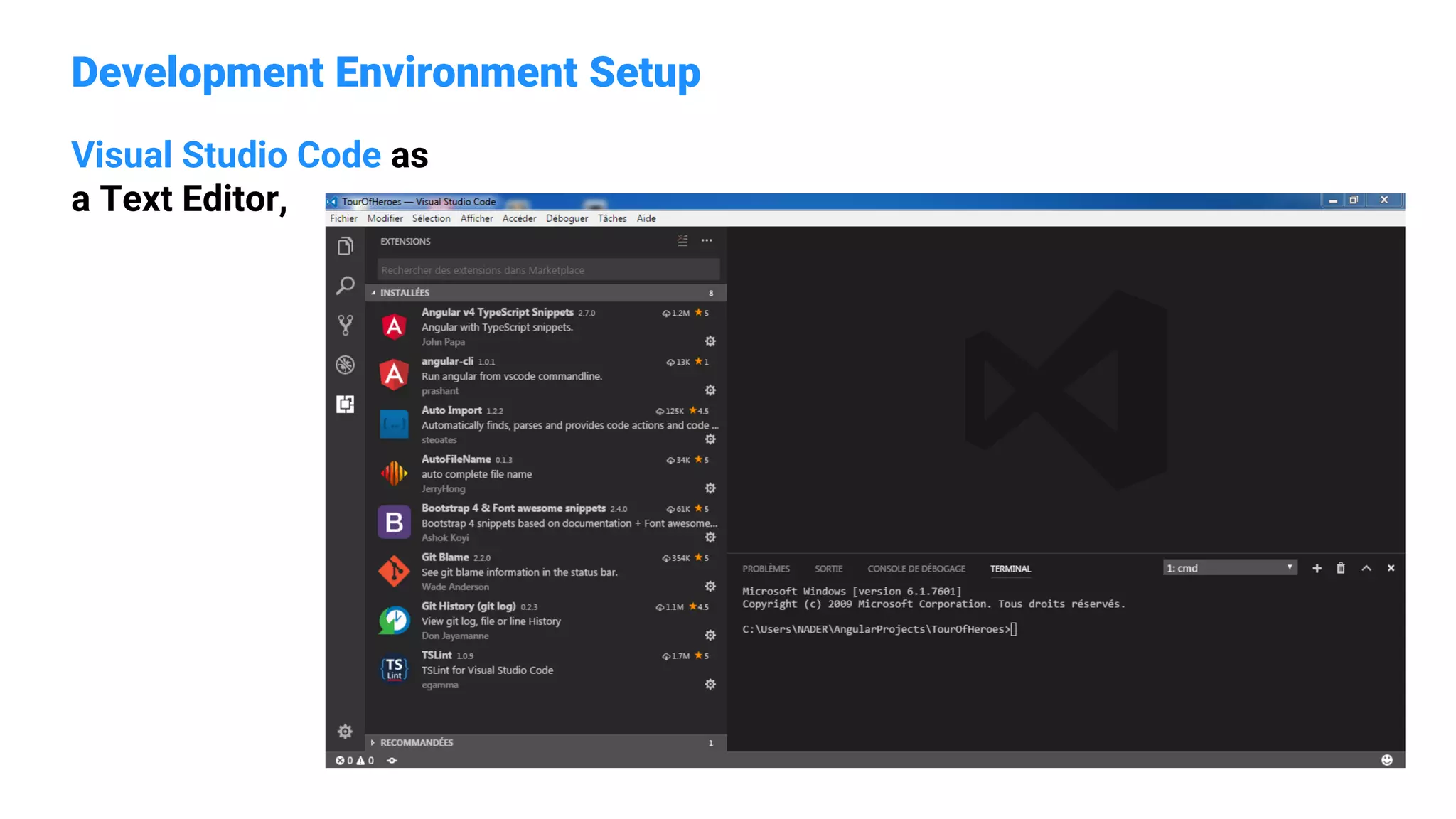Select the 'TSLint' extension title
The image size is (1456, 819).
coord(437,655)
